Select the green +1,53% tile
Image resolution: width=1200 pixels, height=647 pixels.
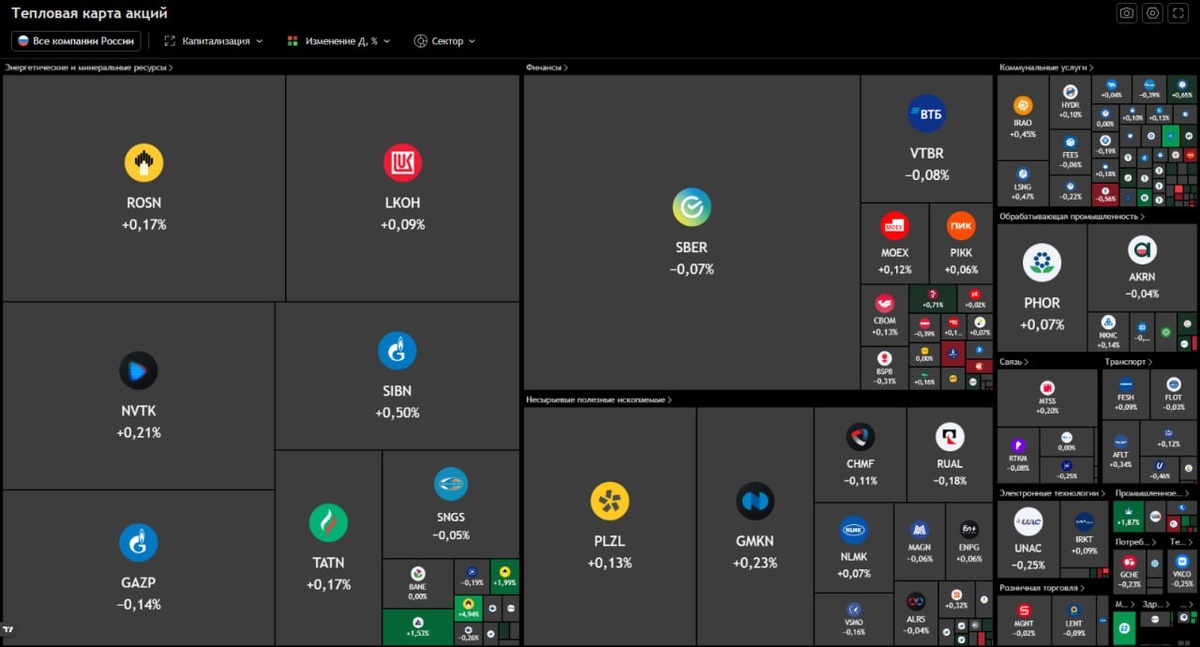(417, 627)
